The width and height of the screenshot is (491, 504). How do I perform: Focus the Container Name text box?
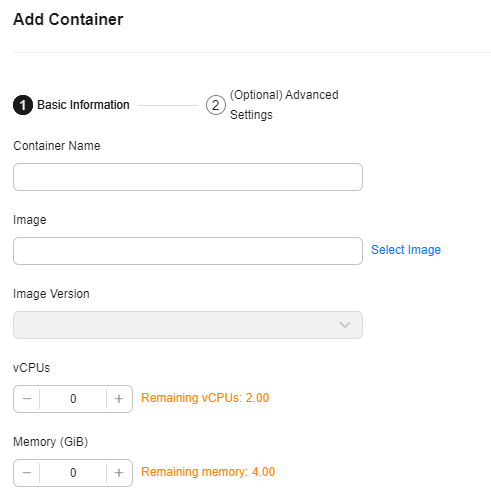(x=188, y=177)
